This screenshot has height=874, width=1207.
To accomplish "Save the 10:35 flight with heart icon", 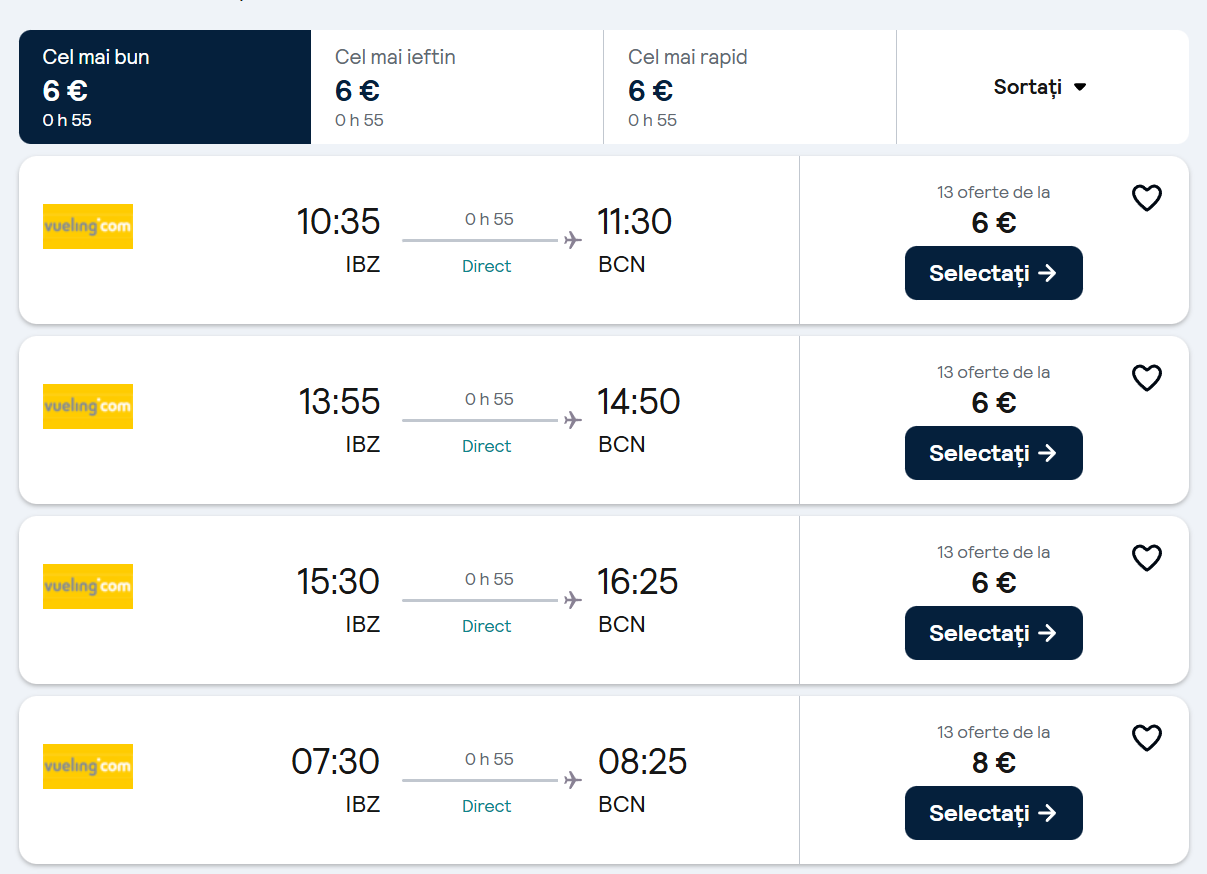I will point(1146,198).
